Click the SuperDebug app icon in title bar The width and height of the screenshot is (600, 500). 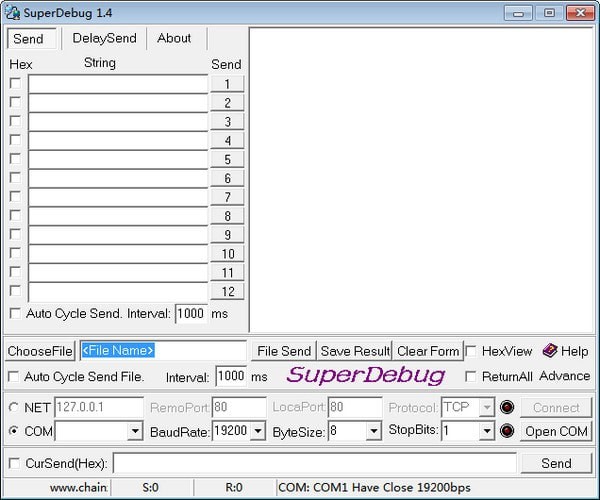point(13,13)
